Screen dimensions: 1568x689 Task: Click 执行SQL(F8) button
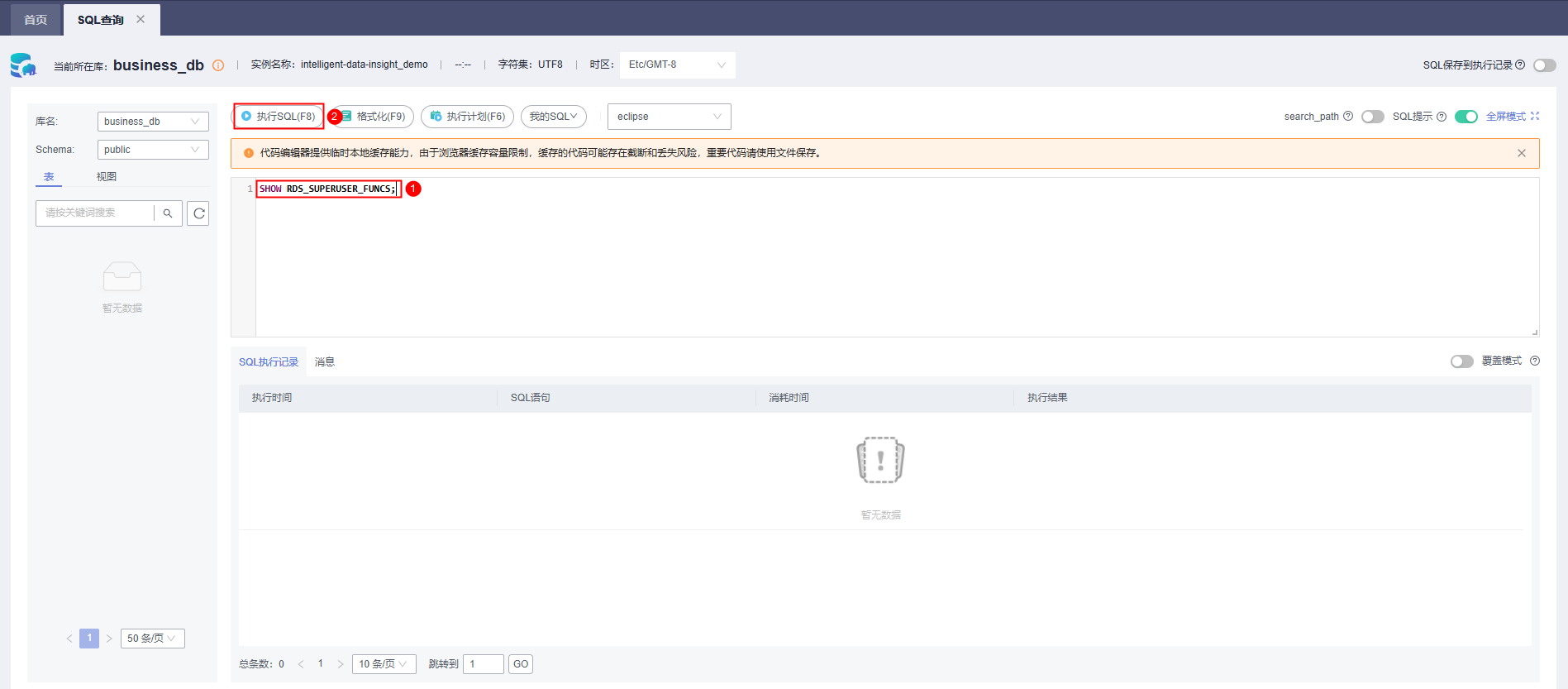tap(279, 117)
